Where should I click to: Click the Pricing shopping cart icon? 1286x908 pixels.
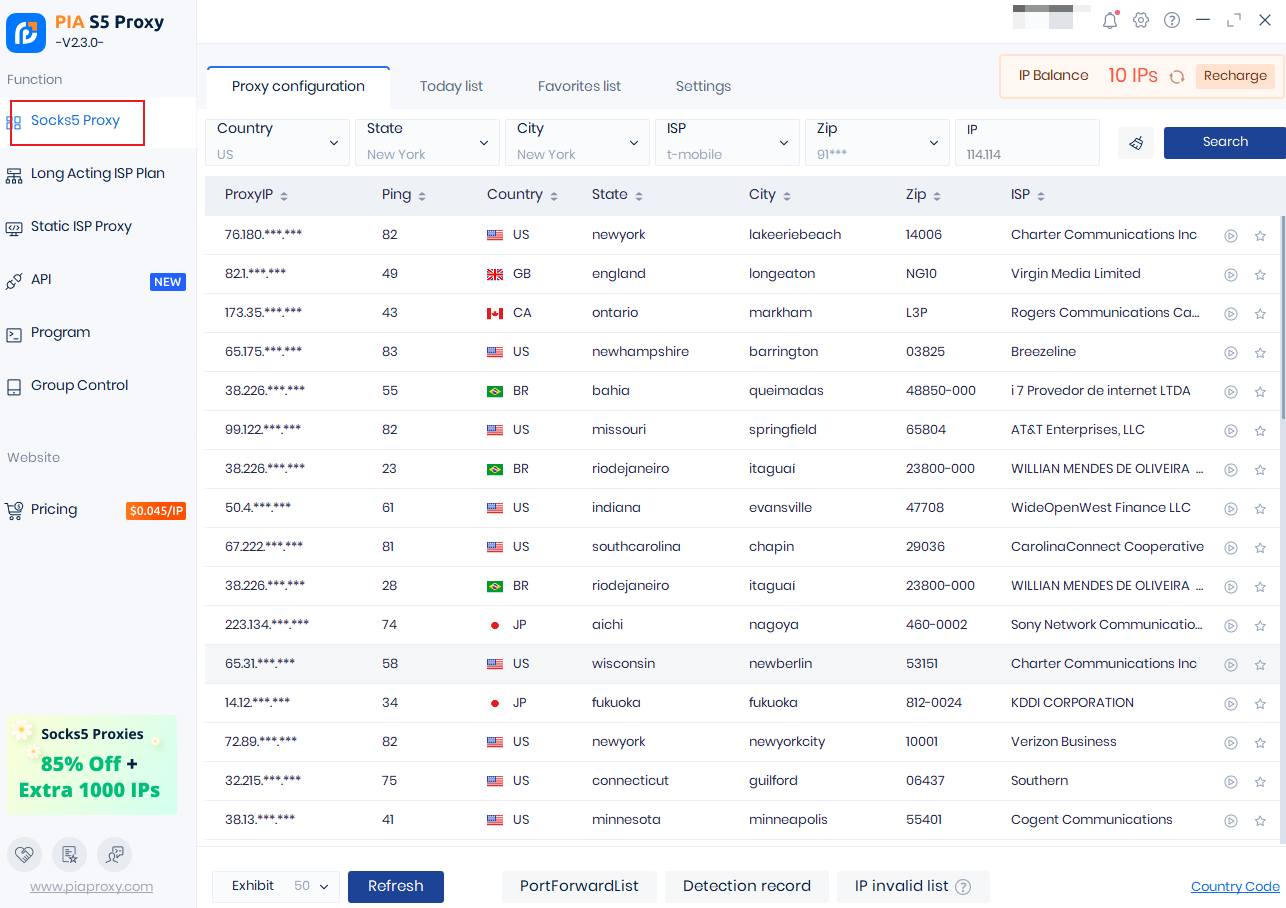(x=14, y=511)
